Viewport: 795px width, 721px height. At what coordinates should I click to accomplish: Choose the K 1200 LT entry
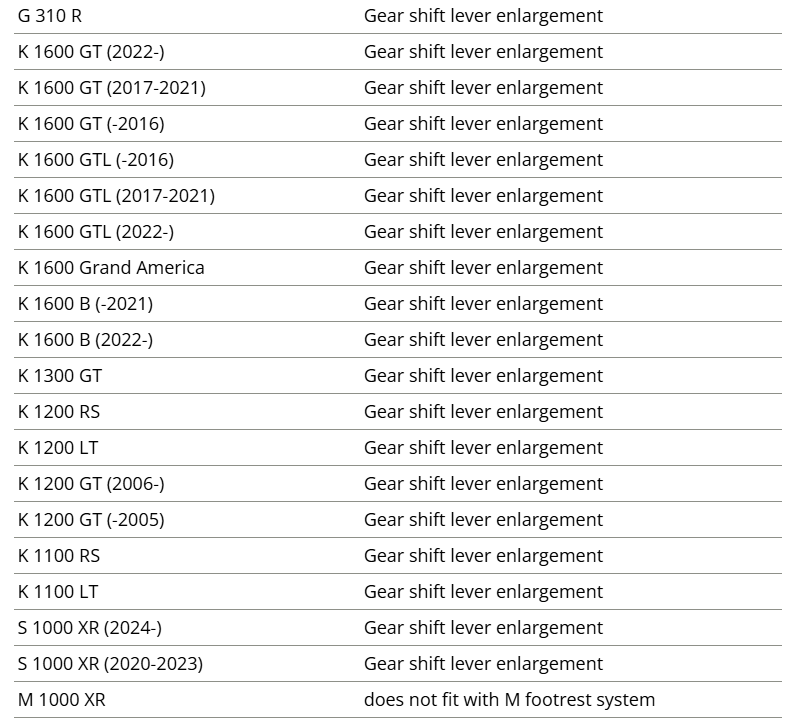(58, 448)
